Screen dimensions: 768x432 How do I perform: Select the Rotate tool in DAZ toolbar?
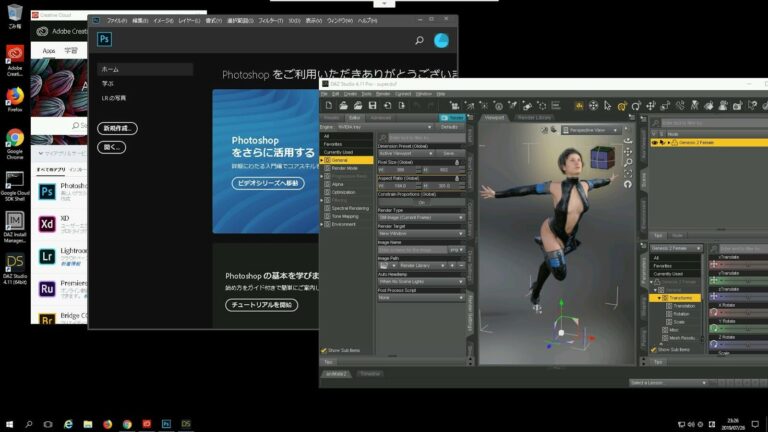pyautogui.click(x=636, y=105)
